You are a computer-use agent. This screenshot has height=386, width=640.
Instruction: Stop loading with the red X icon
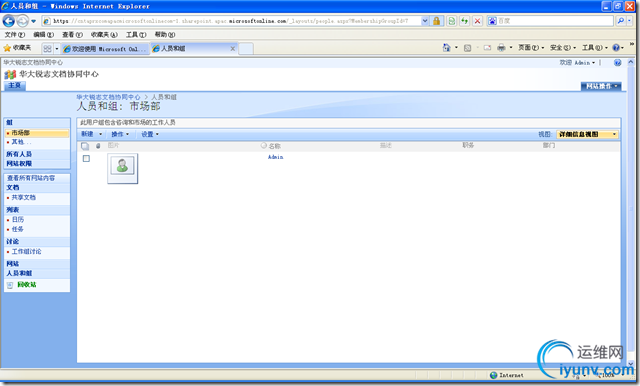tap(477, 21)
